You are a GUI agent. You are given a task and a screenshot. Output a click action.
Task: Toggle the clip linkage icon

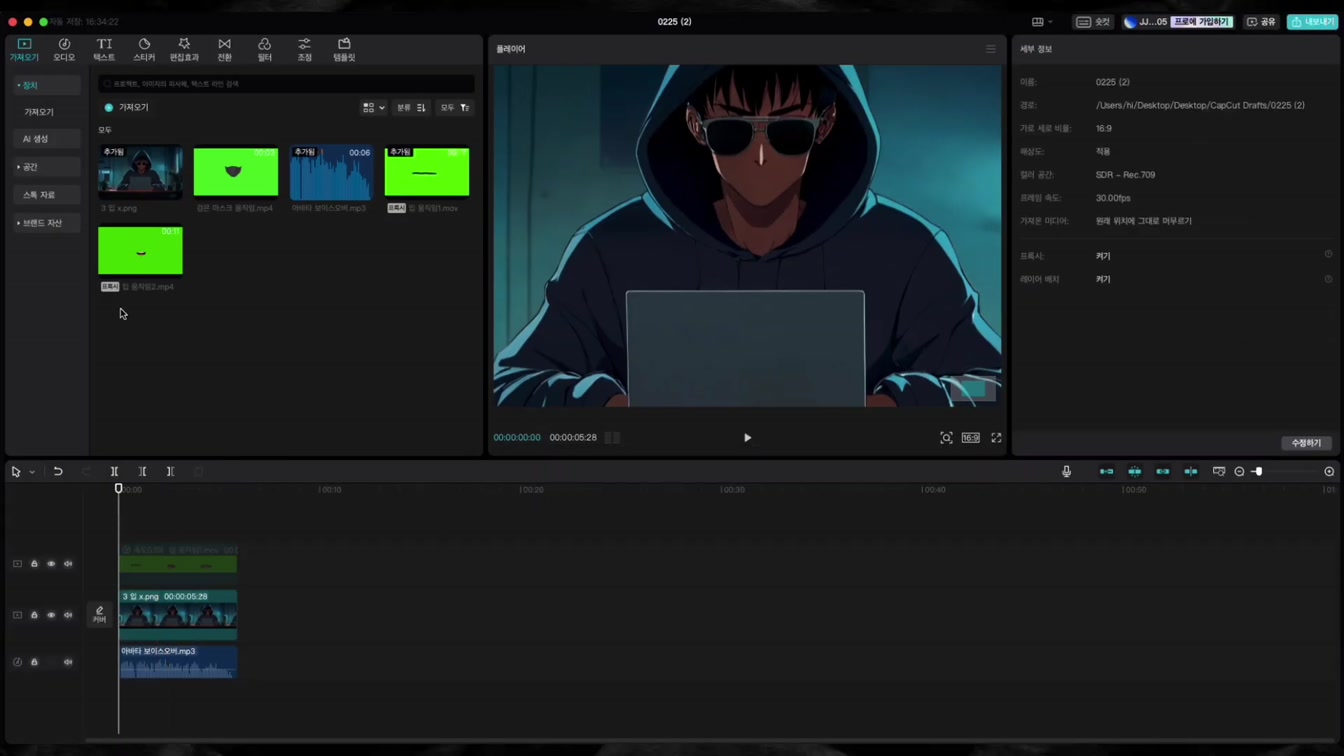click(x=1162, y=472)
